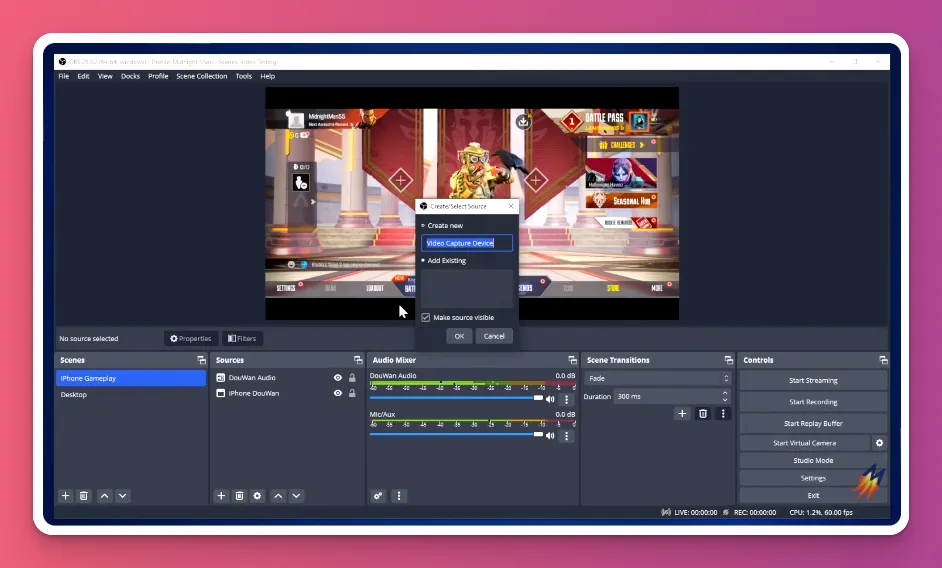
Task: Pop out the Controls dock
Action: point(883,360)
